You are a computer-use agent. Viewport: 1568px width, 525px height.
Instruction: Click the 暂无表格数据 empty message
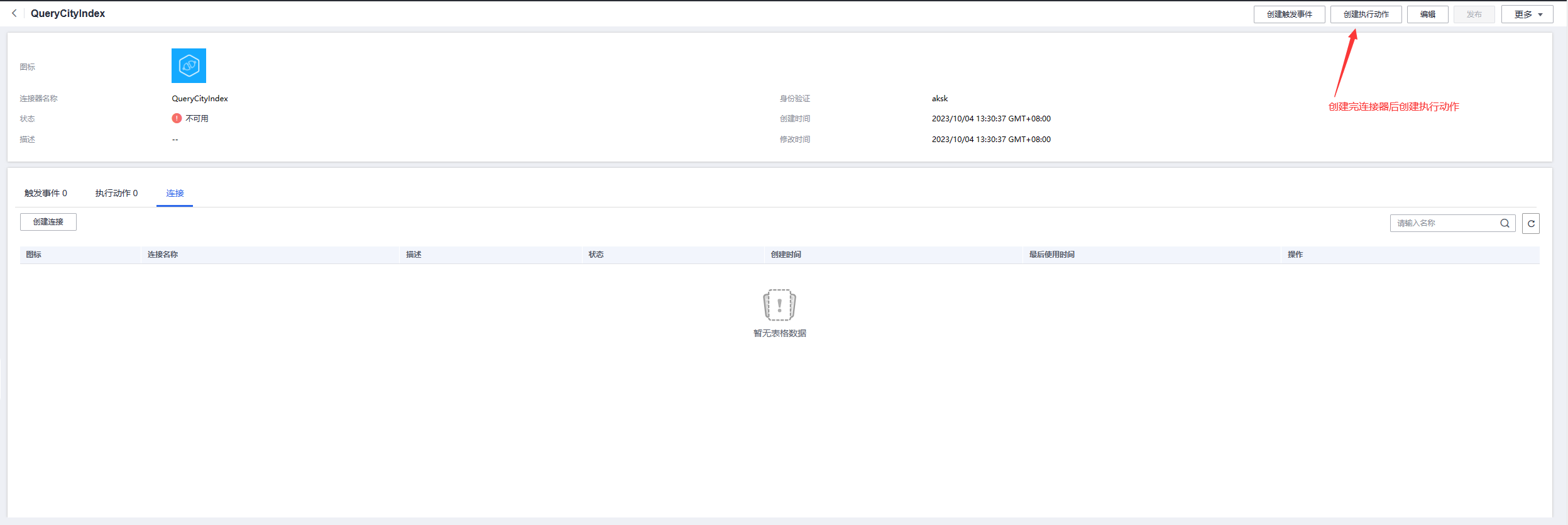(779, 333)
